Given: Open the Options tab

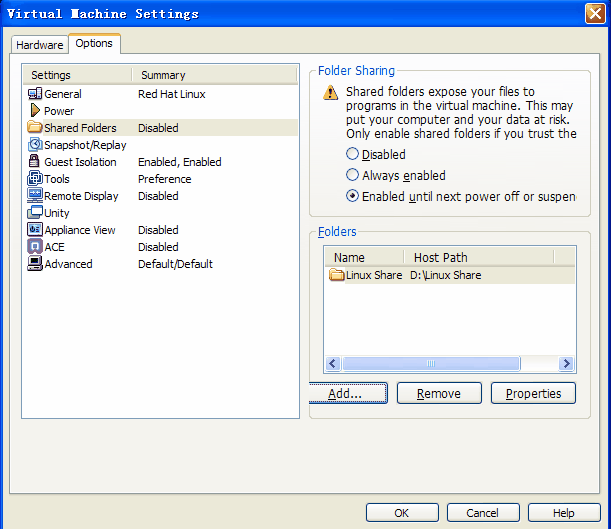Looking at the screenshot, I should (x=94, y=44).
